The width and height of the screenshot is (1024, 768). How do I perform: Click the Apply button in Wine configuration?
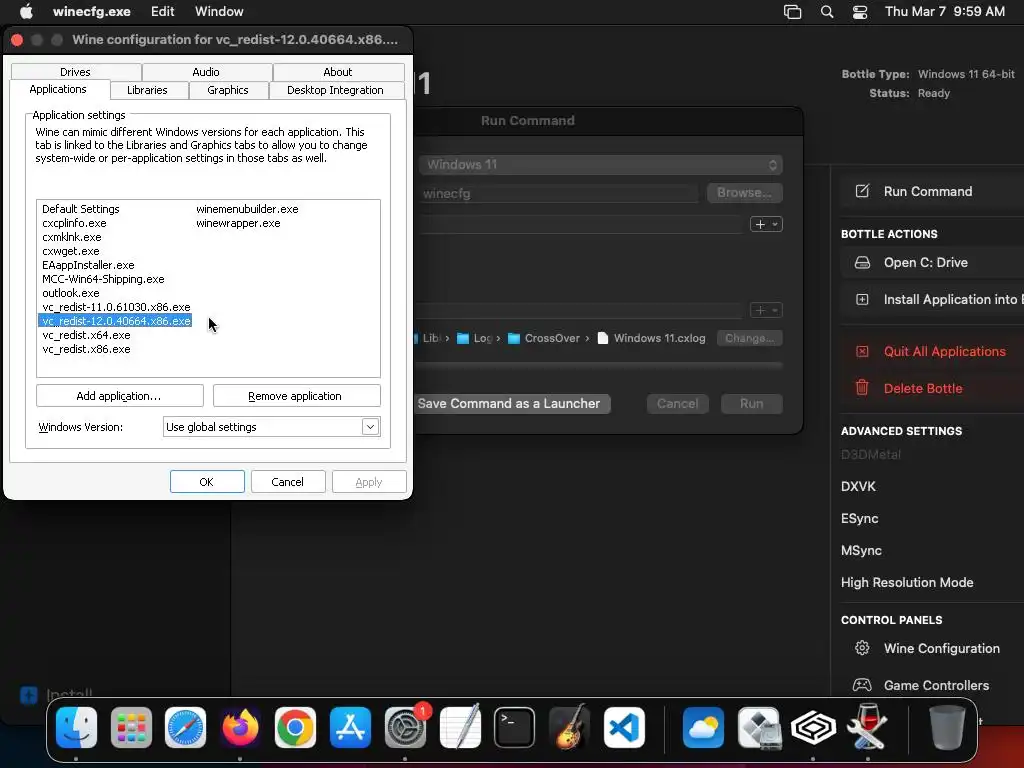[x=369, y=482]
